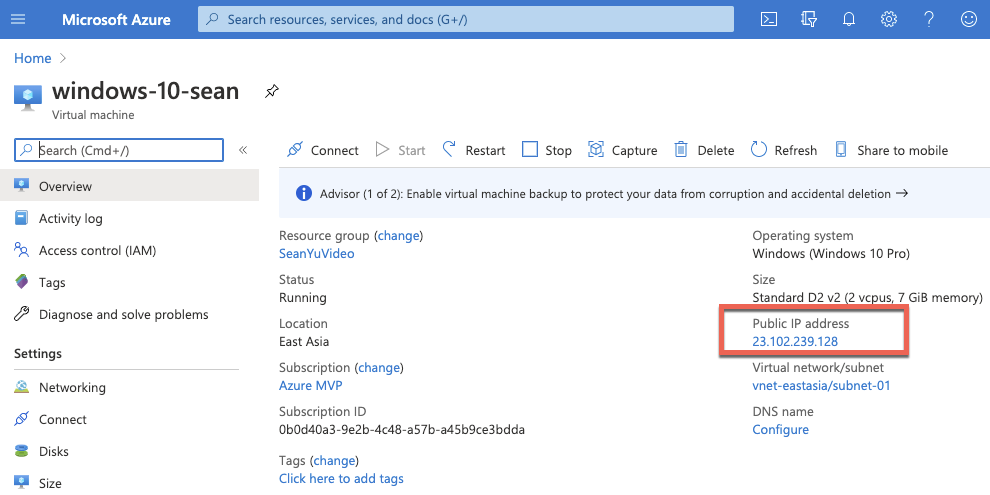Click Configure under DNS name
This screenshot has height=495, width=990.
pos(780,429)
